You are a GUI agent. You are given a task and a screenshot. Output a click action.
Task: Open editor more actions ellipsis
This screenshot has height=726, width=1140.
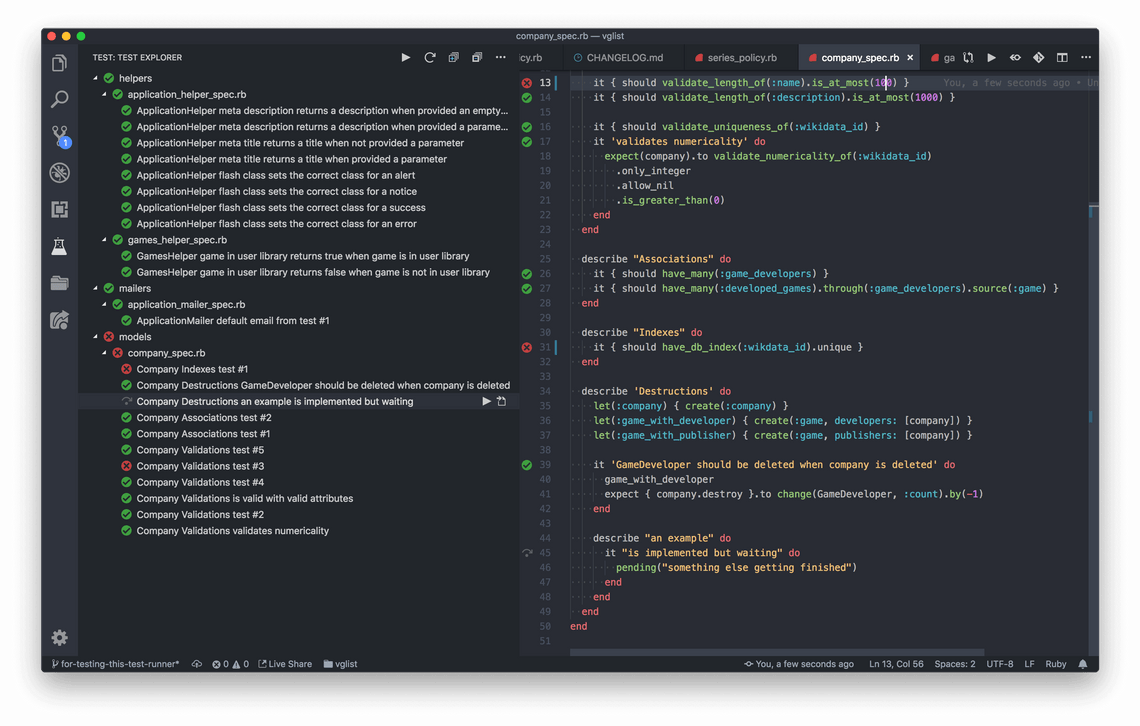click(x=1086, y=57)
